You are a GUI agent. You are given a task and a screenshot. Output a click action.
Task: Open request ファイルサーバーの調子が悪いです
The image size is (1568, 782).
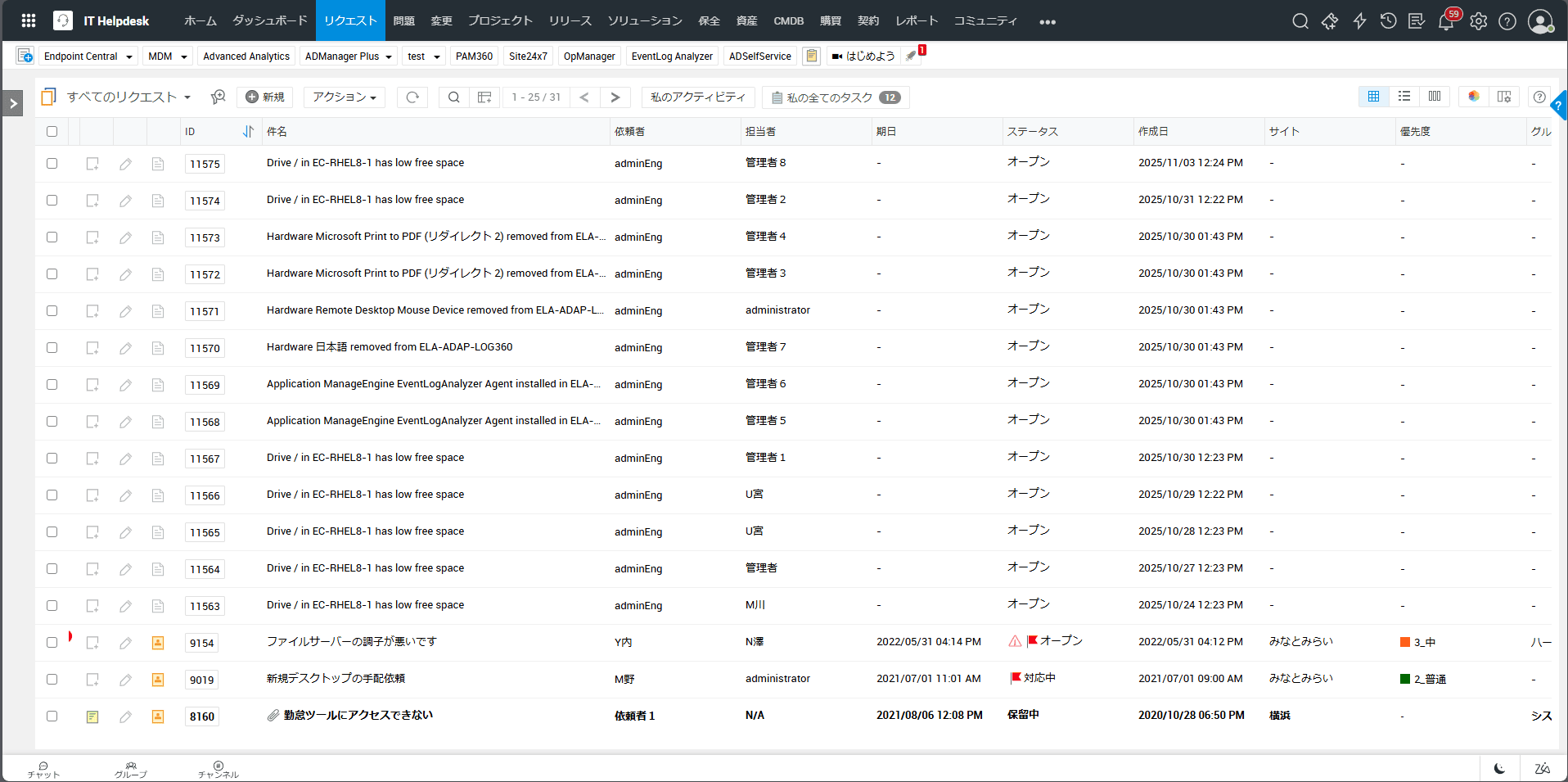click(x=351, y=642)
